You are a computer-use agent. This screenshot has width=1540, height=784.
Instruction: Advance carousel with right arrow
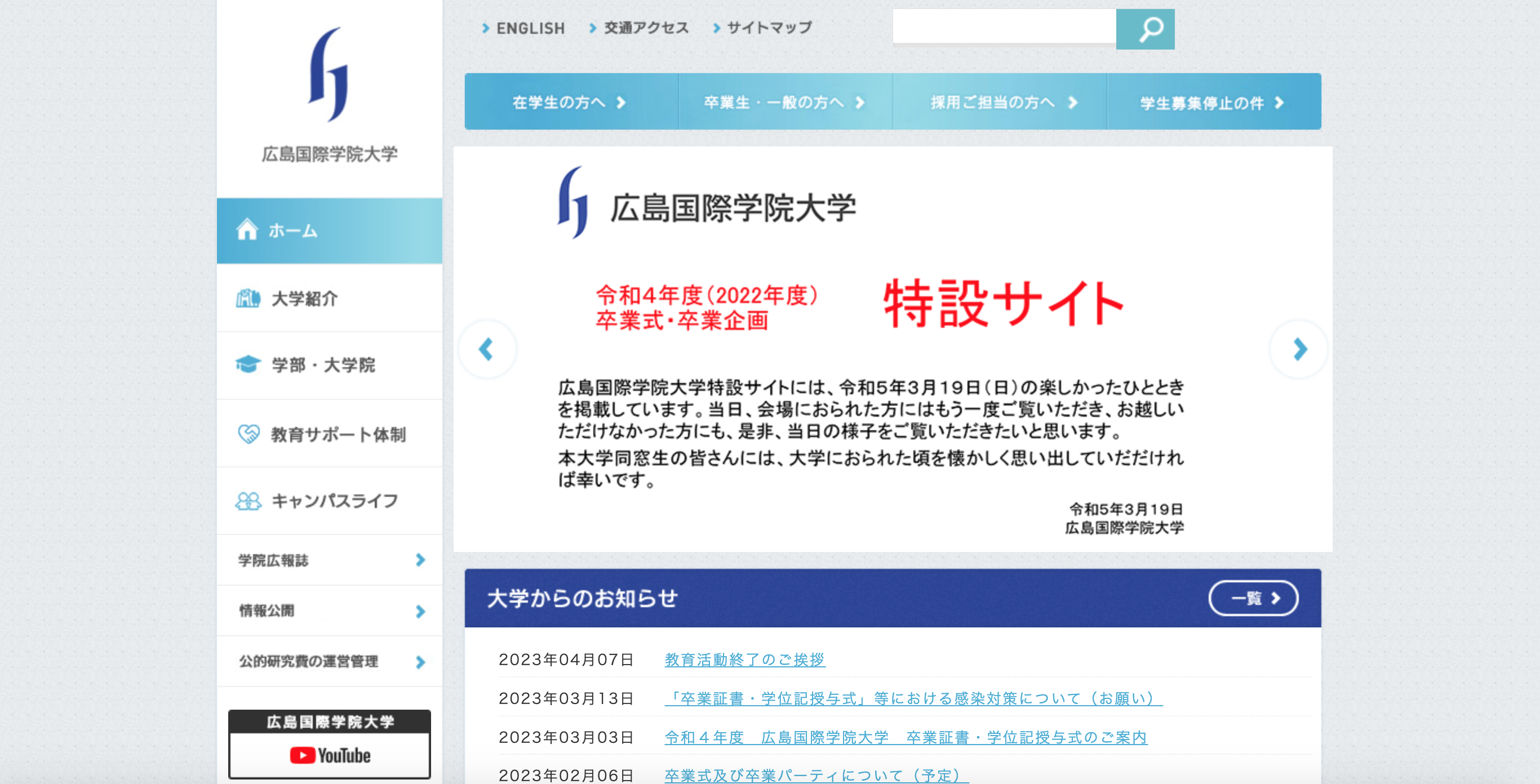tap(1299, 349)
